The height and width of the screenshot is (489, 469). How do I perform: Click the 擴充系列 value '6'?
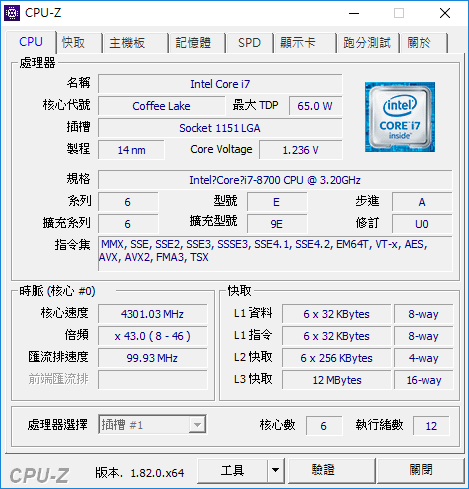tap(128, 224)
